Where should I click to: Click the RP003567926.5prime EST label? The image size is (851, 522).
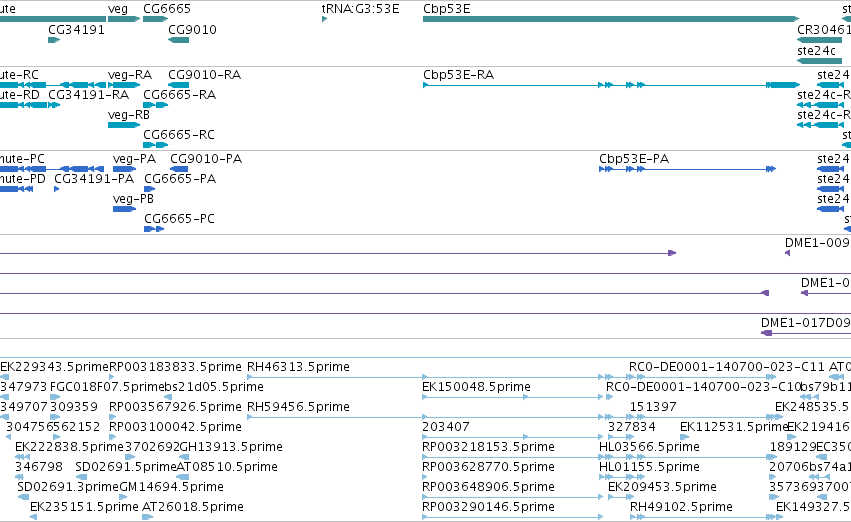pyautogui.click(x=175, y=407)
